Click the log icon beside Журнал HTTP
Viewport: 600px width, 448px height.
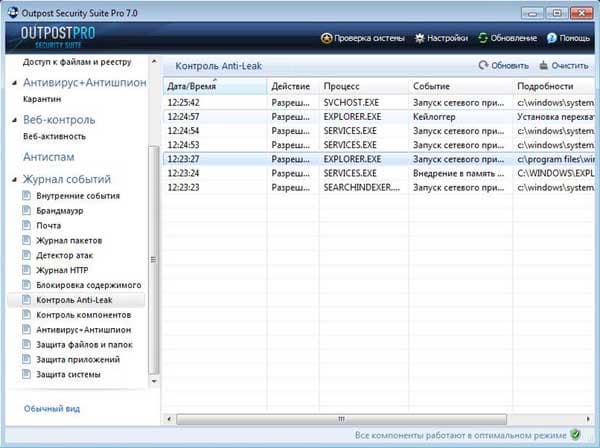click(x=26, y=270)
